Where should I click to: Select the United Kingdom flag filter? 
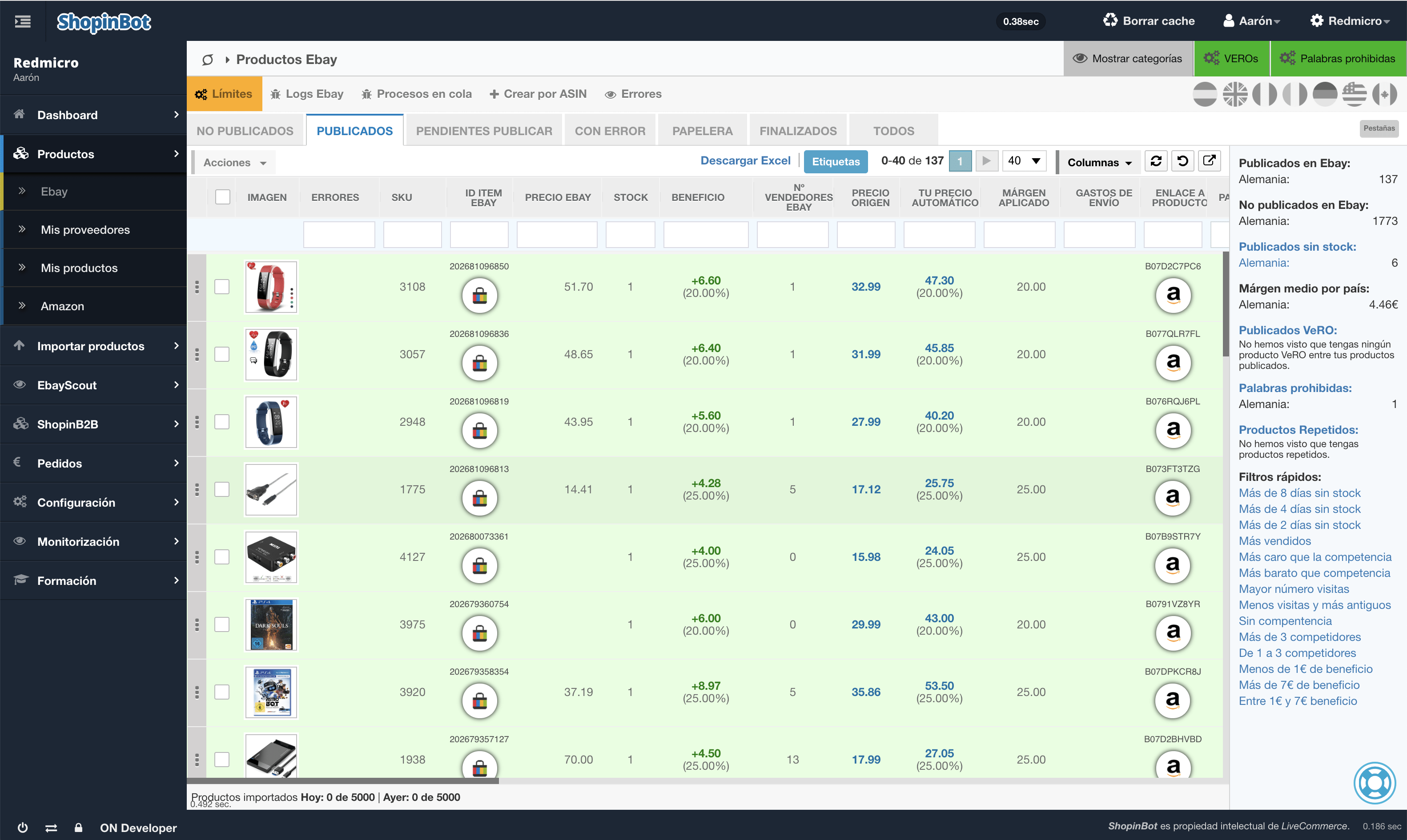point(1235,95)
